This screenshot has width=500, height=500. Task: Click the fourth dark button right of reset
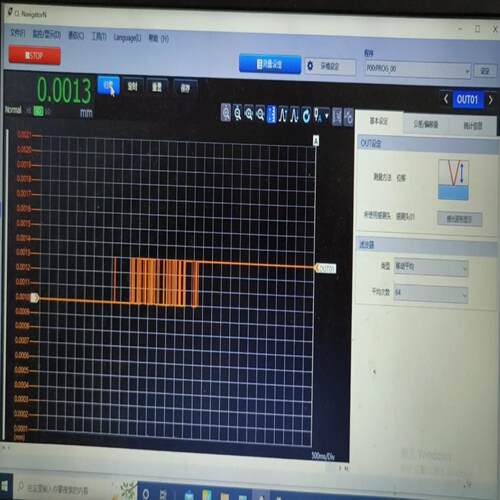pyautogui.click(x=185, y=88)
